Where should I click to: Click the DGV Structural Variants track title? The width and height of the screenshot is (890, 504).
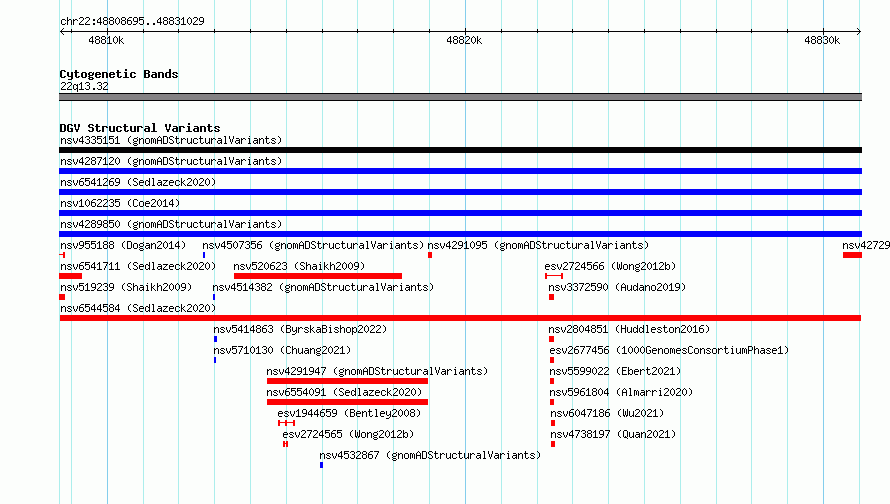pyautogui.click(x=140, y=128)
